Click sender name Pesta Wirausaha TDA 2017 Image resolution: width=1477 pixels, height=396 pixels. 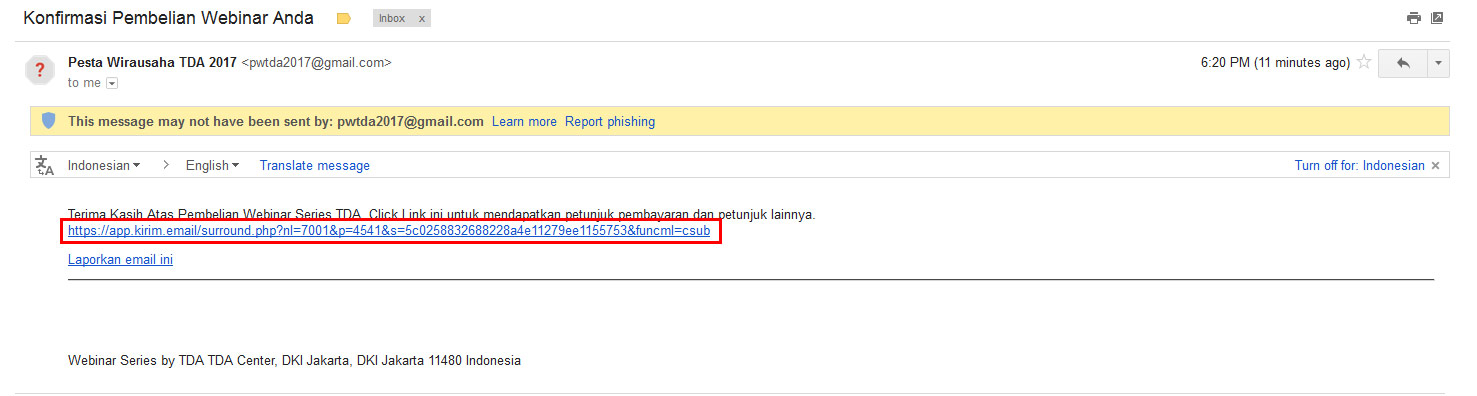point(152,62)
